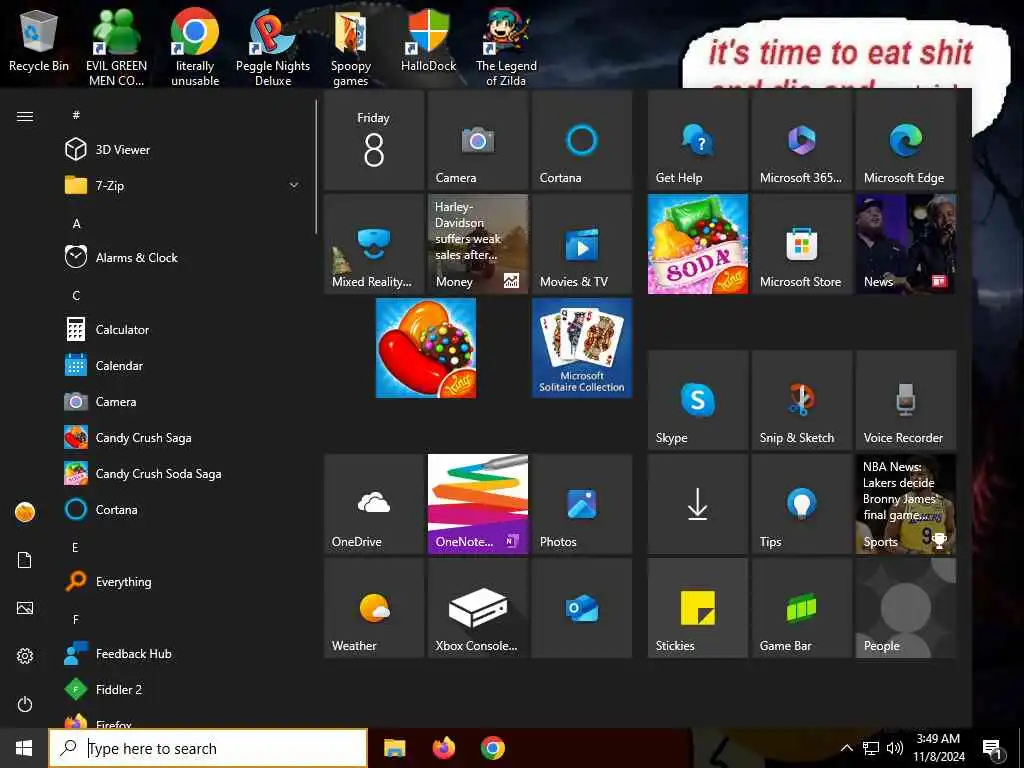
Task: Open the notification Action Center
Action: [993, 749]
